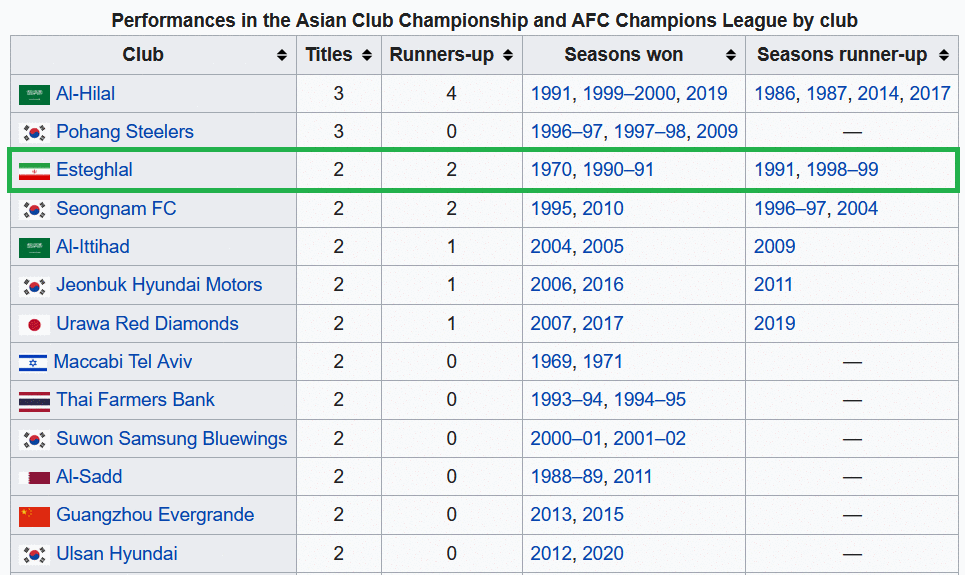Open Ulsan Hyundai's 2020 season link
Screen dimensions: 965x575
(603, 553)
